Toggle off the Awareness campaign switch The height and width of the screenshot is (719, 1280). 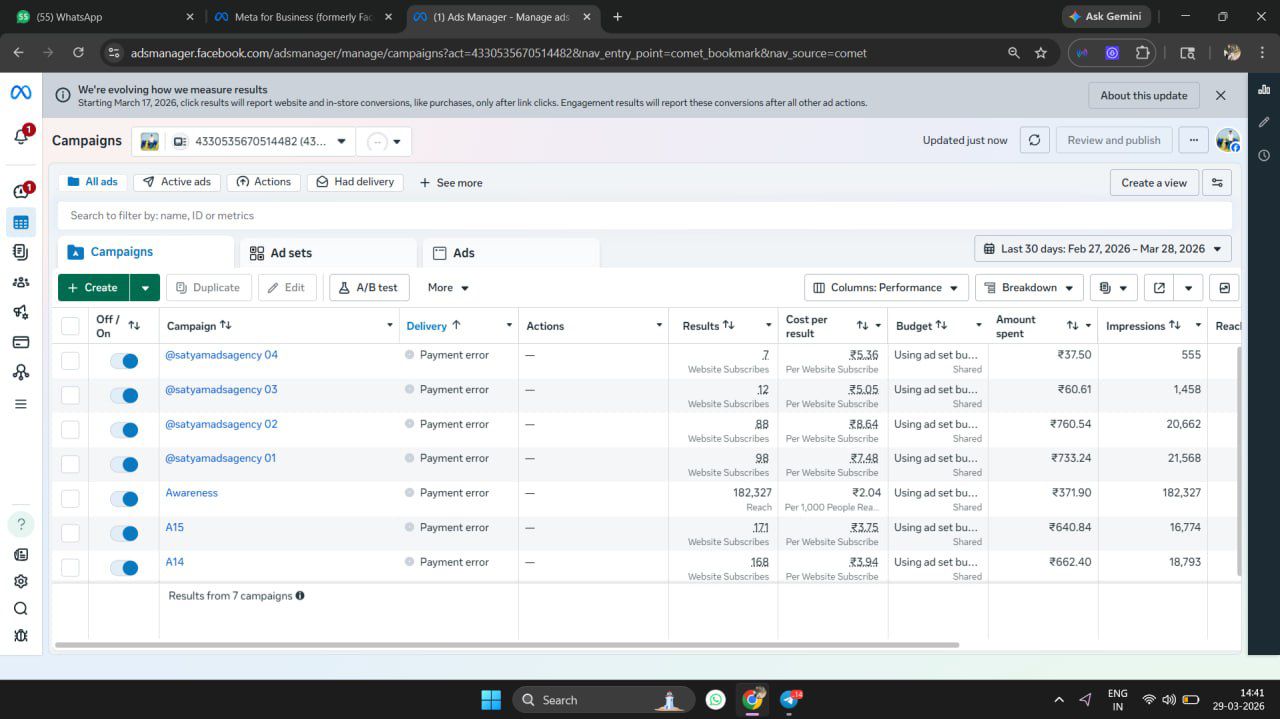(124, 499)
